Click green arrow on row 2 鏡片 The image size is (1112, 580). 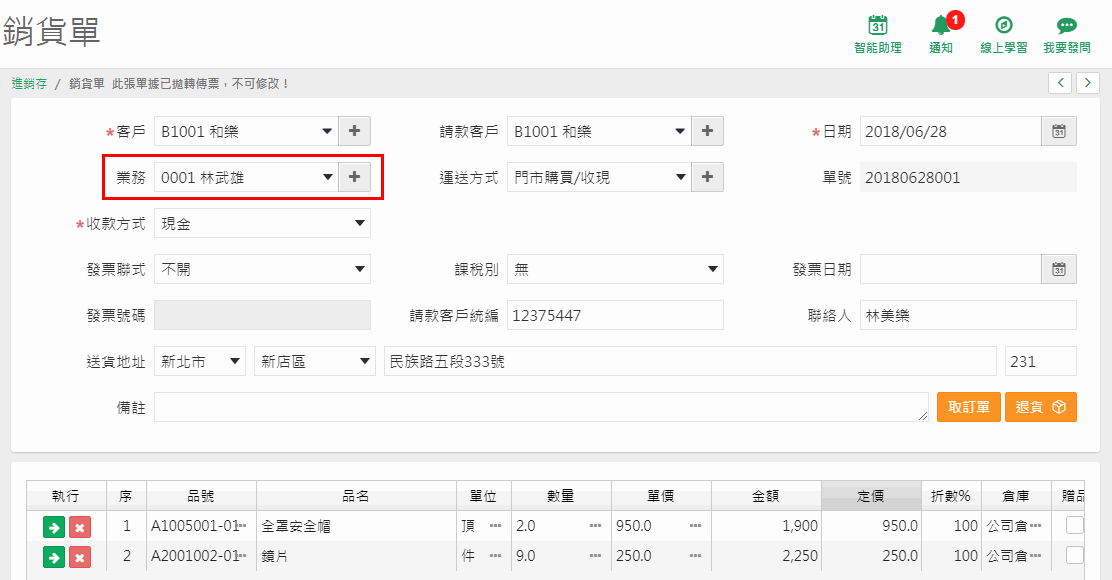click(54, 557)
